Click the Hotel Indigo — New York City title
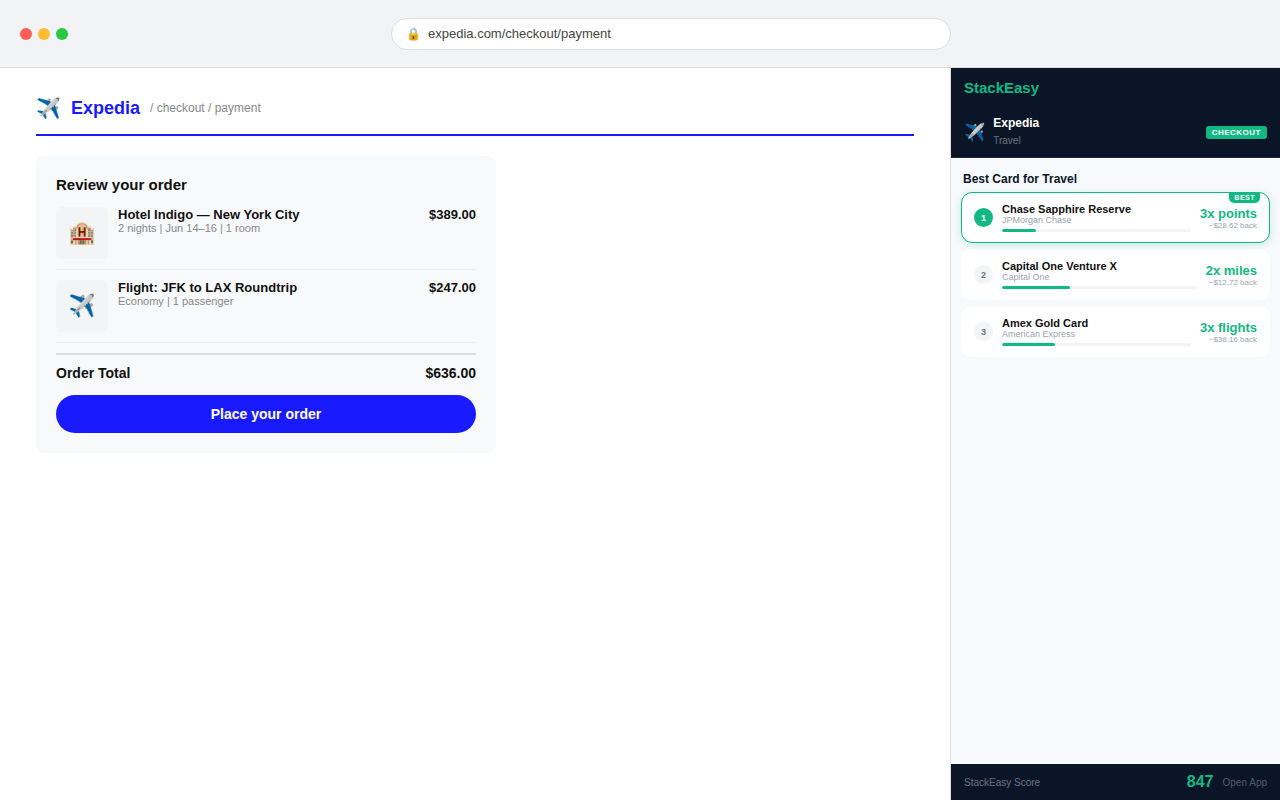1280x800 pixels. coord(208,214)
